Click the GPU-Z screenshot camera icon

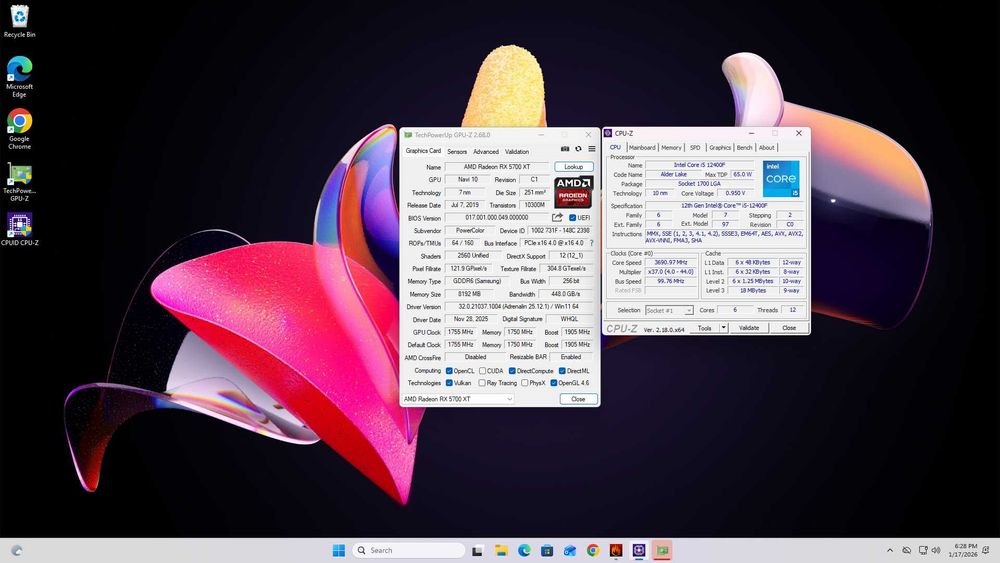(565, 149)
